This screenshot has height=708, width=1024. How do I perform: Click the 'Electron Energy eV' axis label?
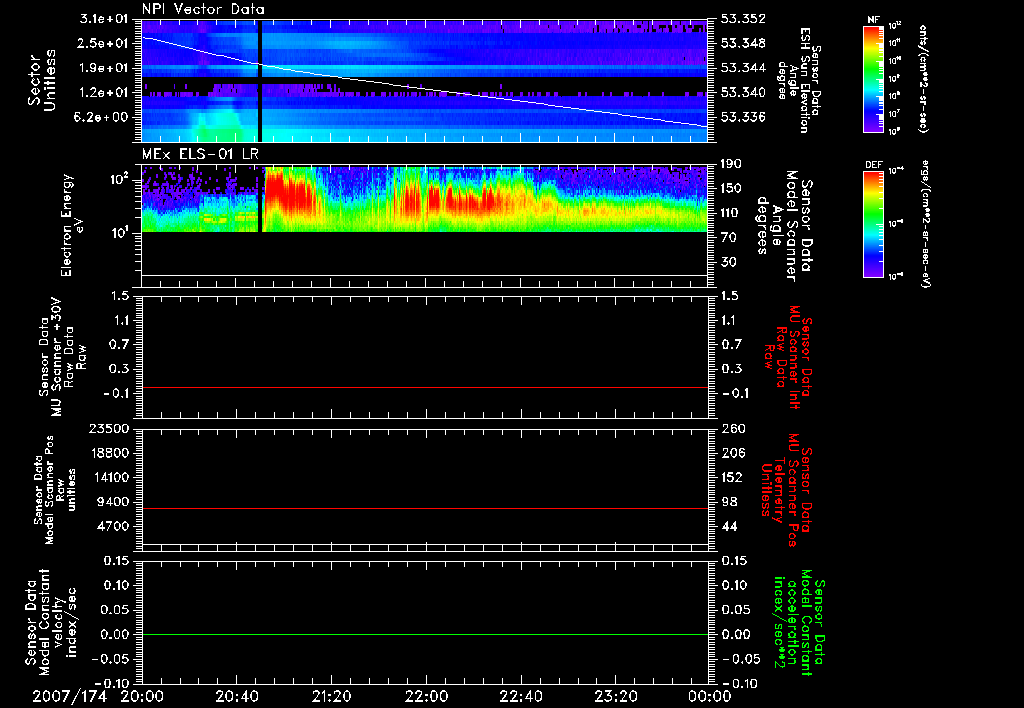(72, 225)
